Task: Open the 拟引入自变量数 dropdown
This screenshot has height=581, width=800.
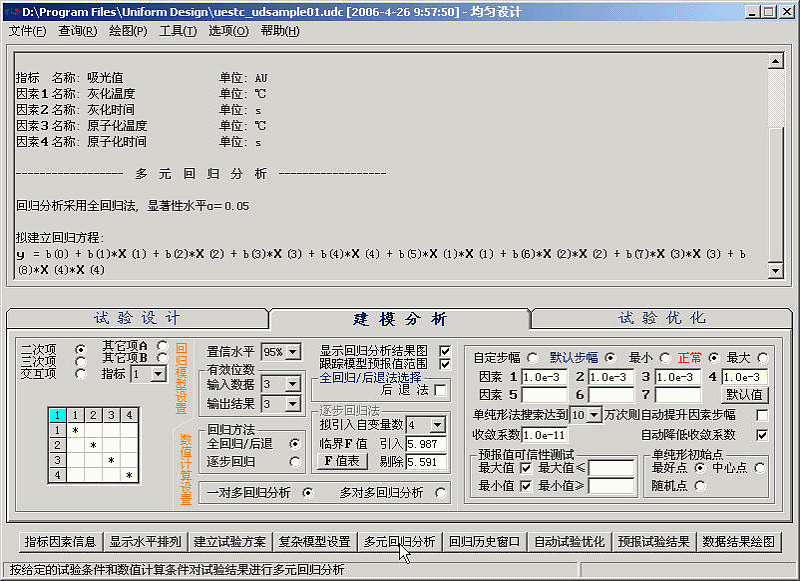Action: click(438, 425)
